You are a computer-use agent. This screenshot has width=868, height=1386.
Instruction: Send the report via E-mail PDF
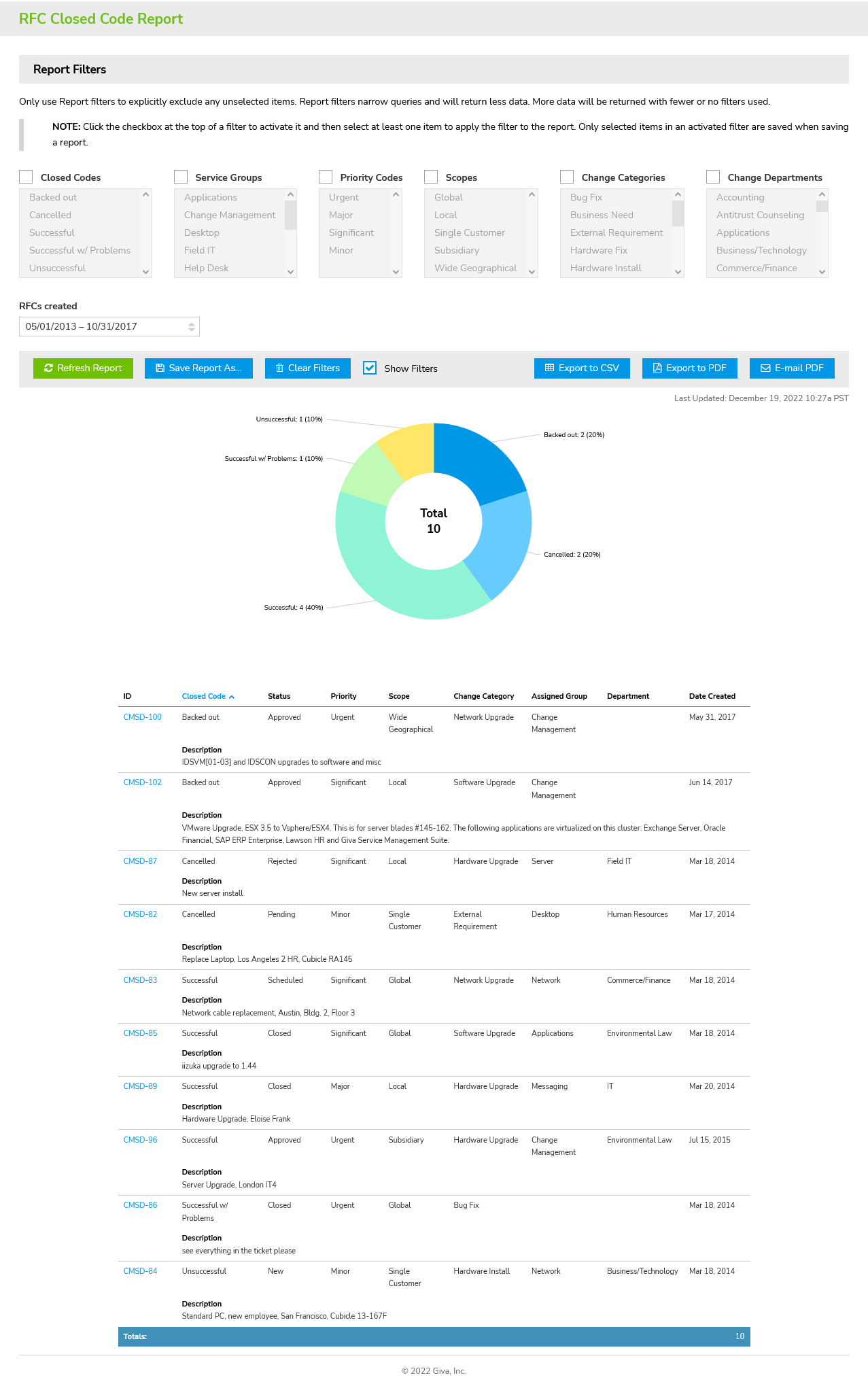pos(792,368)
